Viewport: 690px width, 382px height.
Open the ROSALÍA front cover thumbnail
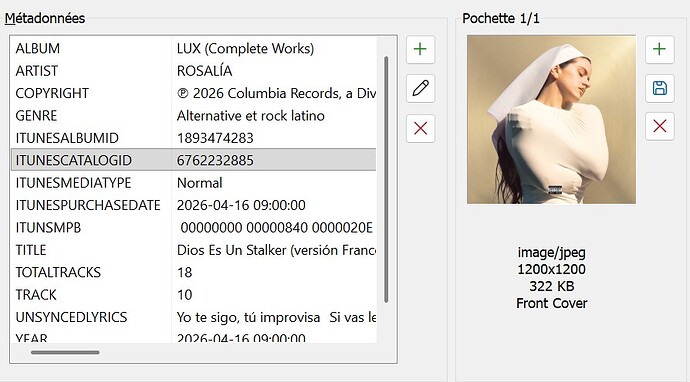[551, 120]
